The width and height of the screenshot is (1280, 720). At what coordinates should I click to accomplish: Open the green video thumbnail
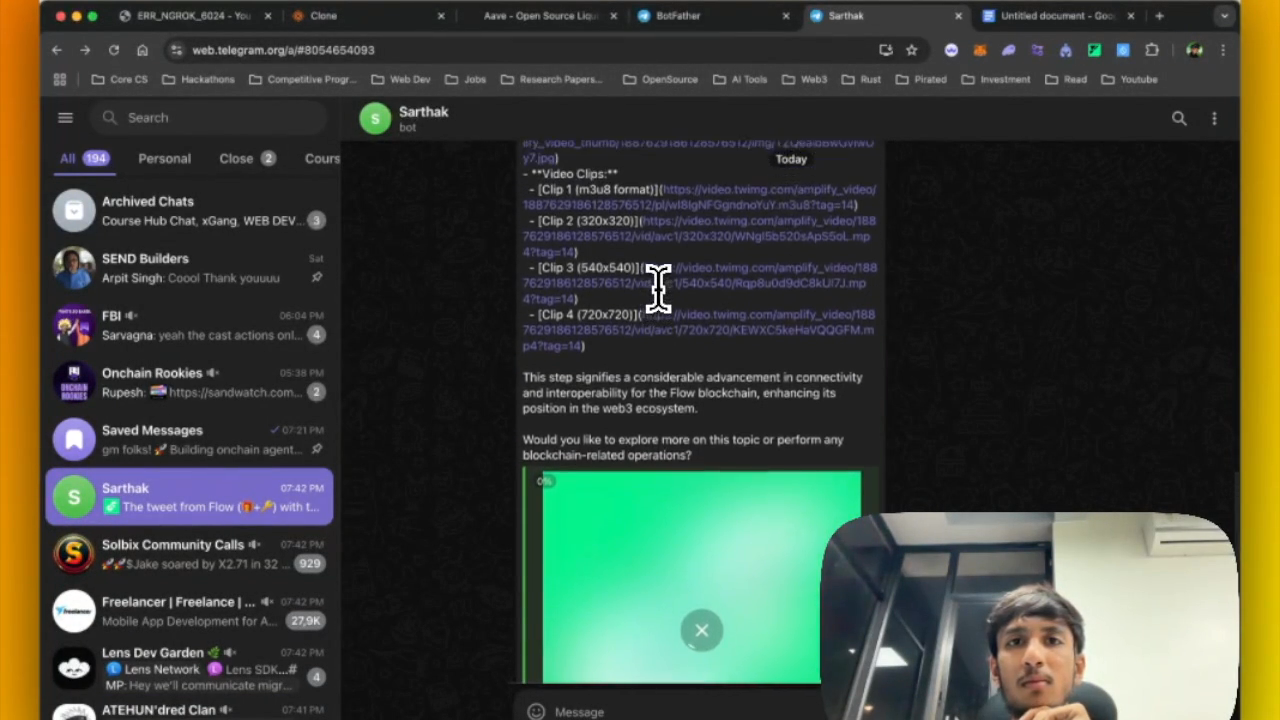(700, 576)
